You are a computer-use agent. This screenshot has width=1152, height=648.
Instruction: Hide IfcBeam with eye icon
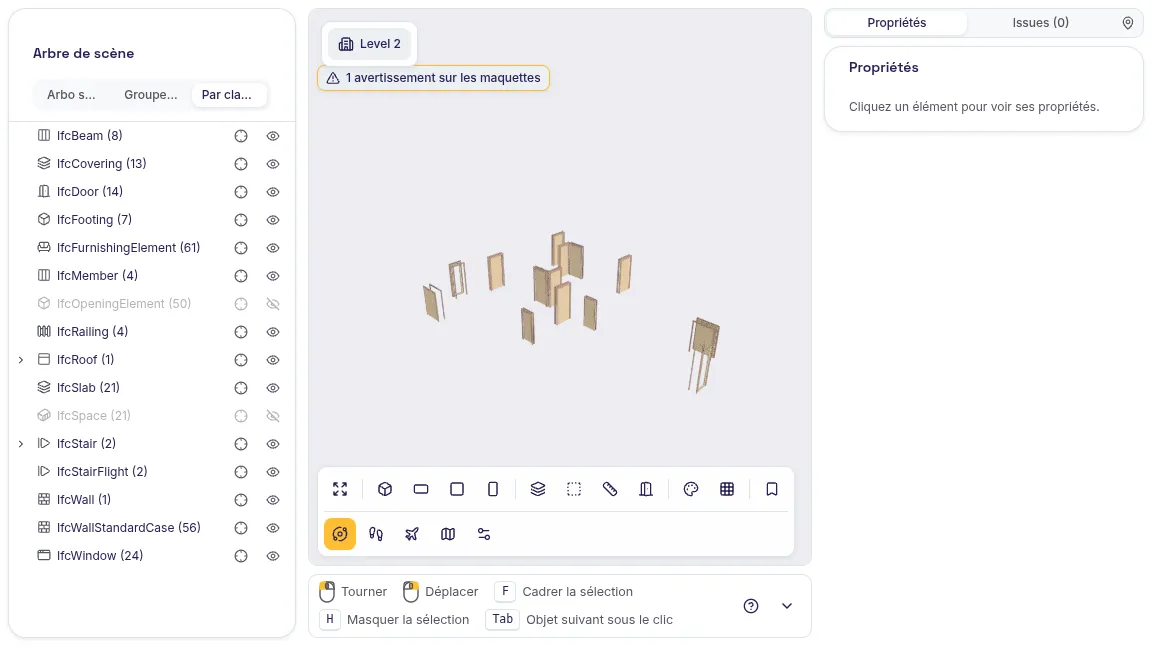pyautogui.click(x=273, y=136)
